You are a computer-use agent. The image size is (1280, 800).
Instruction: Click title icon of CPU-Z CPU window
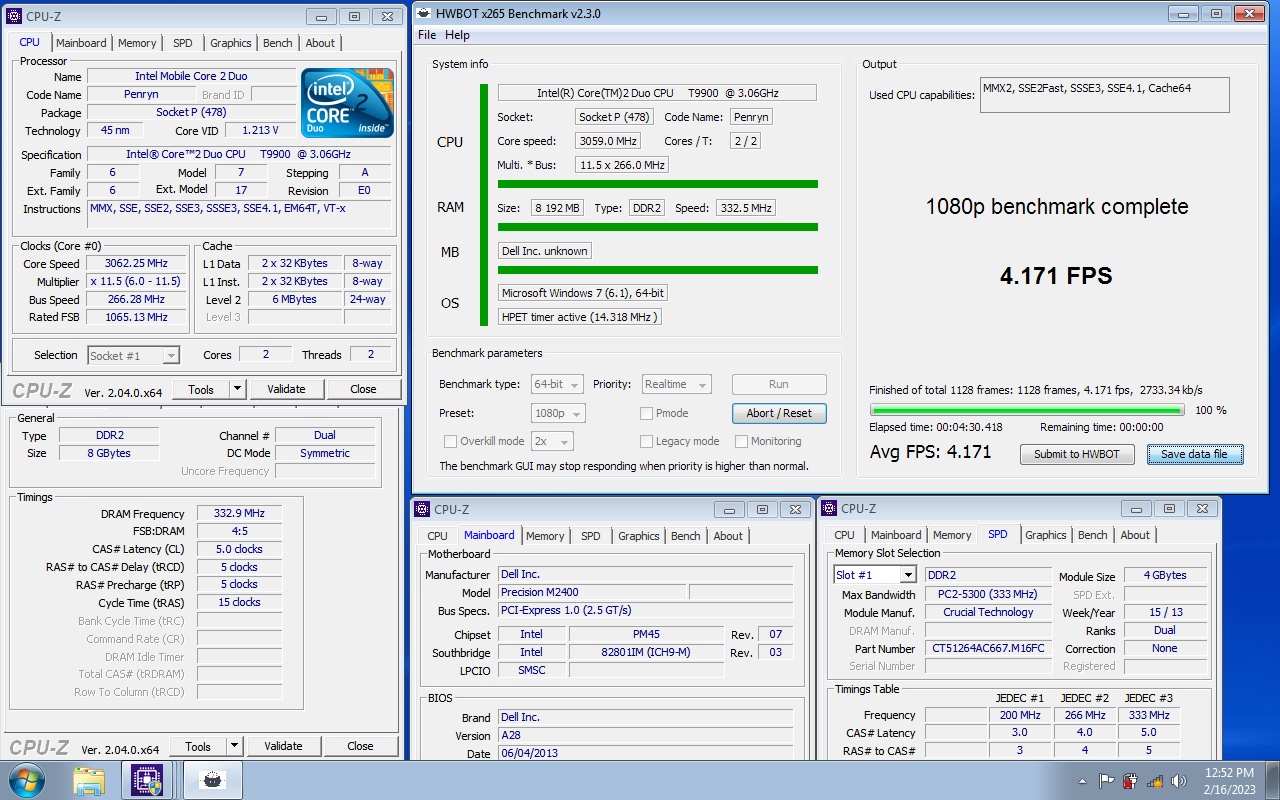point(14,16)
